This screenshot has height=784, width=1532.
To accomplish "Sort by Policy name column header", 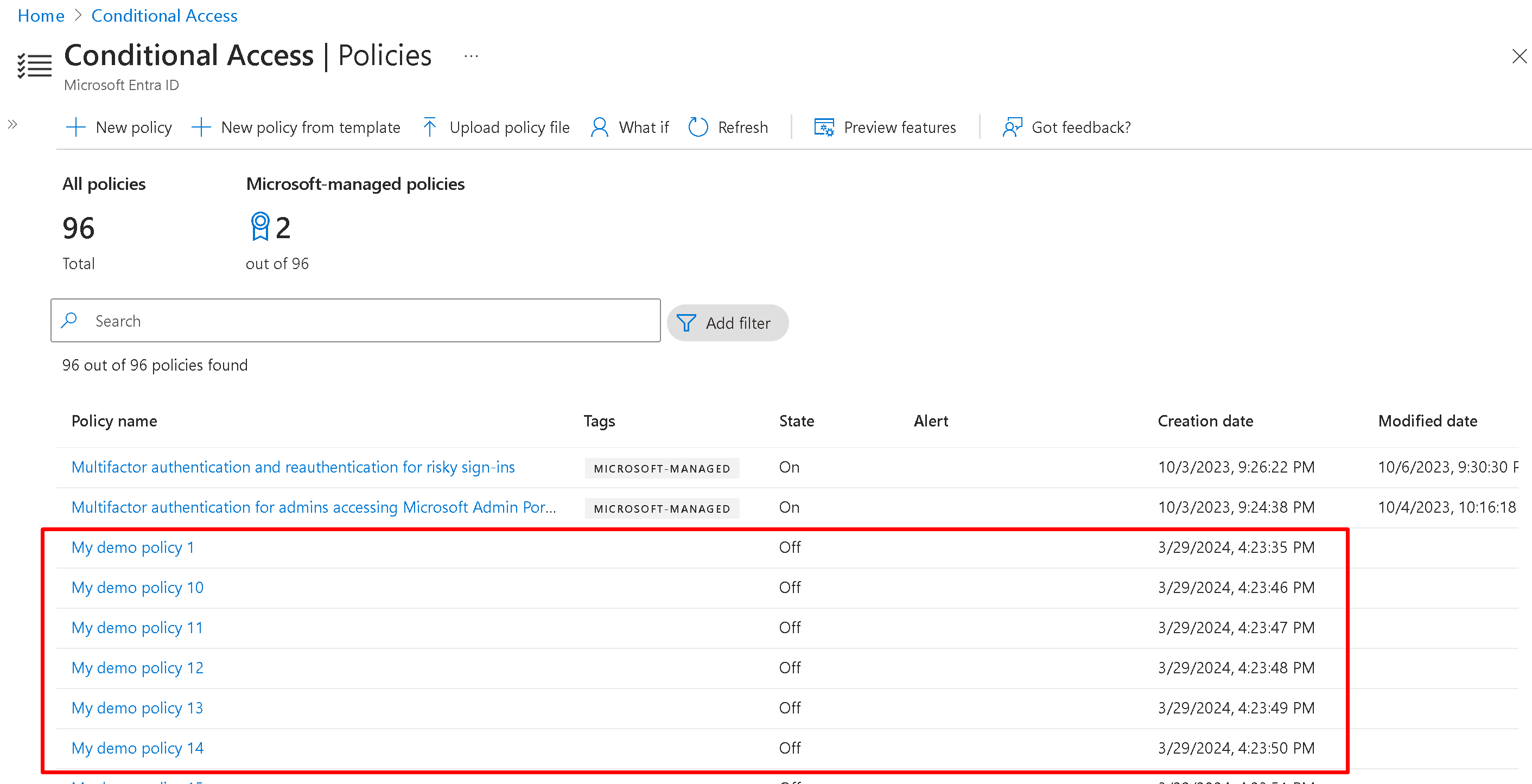I will click(x=114, y=421).
